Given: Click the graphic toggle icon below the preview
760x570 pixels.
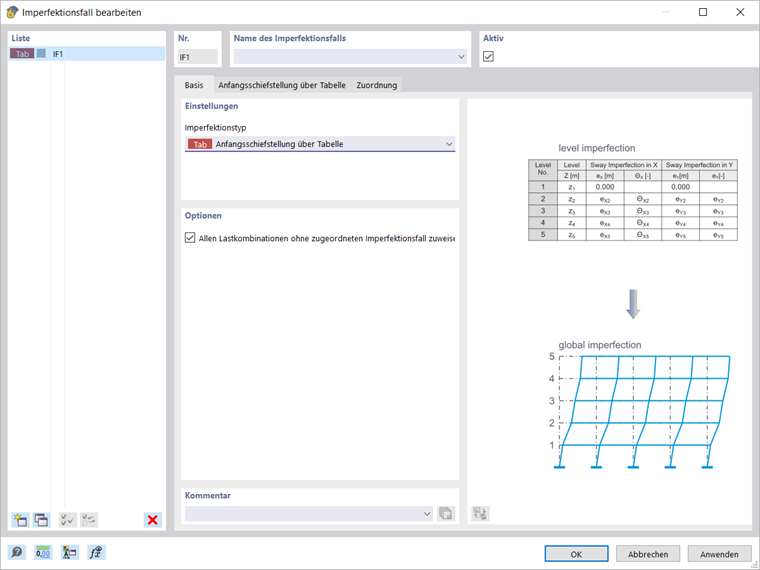Looking at the screenshot, I should coord(480,513).
